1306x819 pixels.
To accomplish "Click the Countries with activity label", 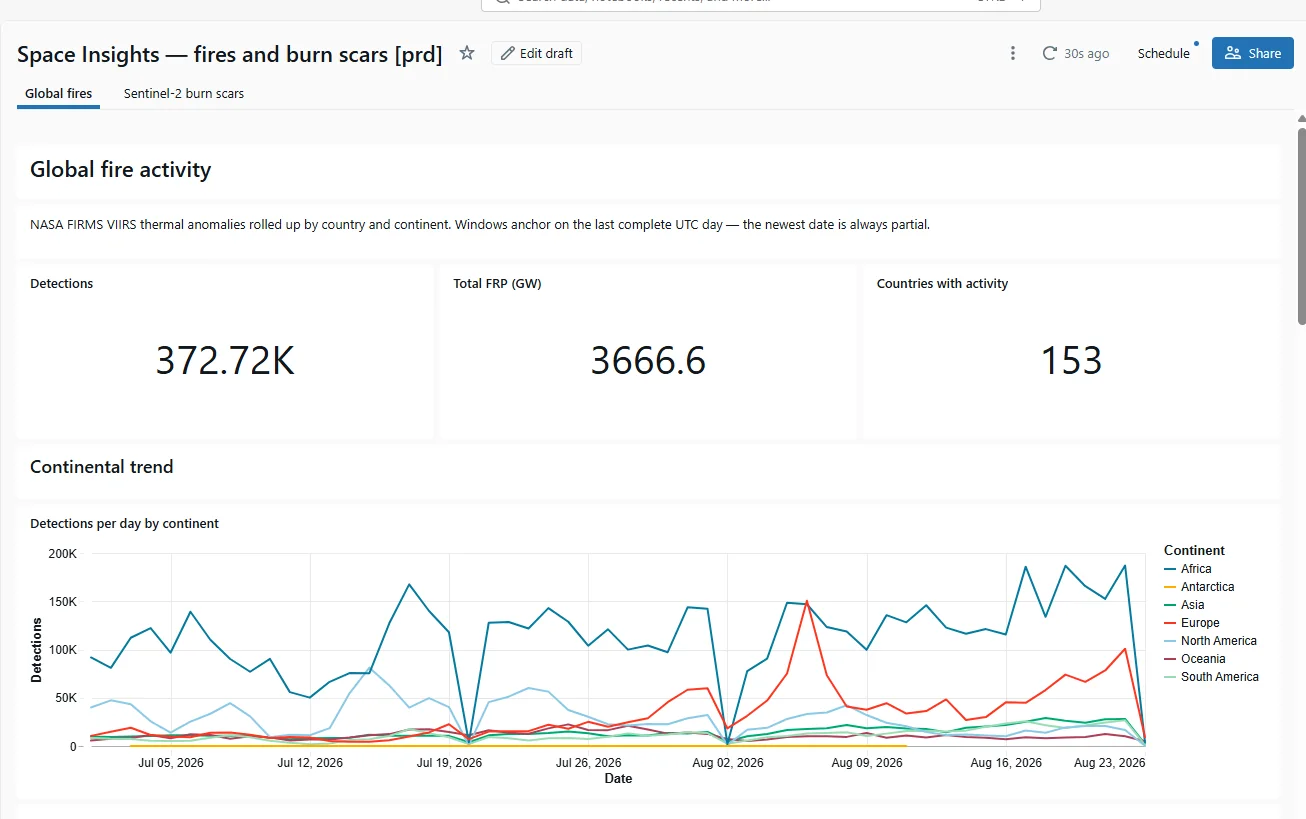I will [942, 283].
